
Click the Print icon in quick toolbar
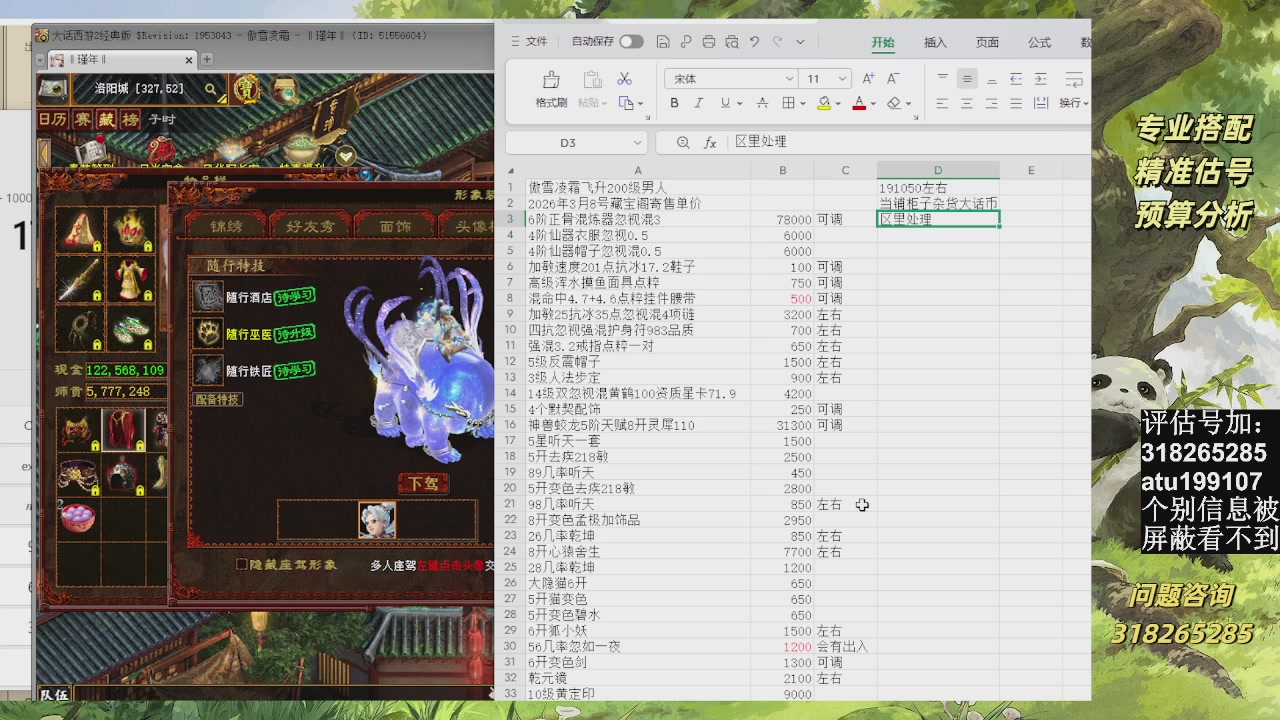(709, 42)
